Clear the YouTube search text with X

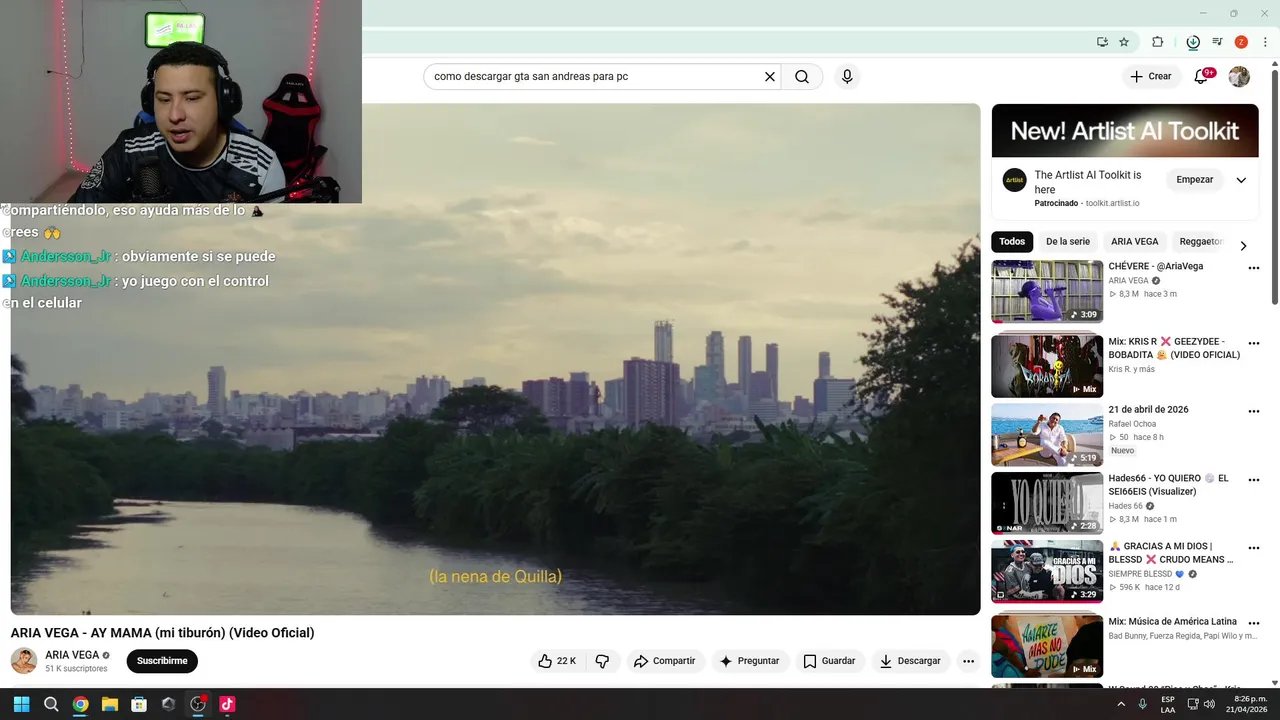tap(770, 76)
